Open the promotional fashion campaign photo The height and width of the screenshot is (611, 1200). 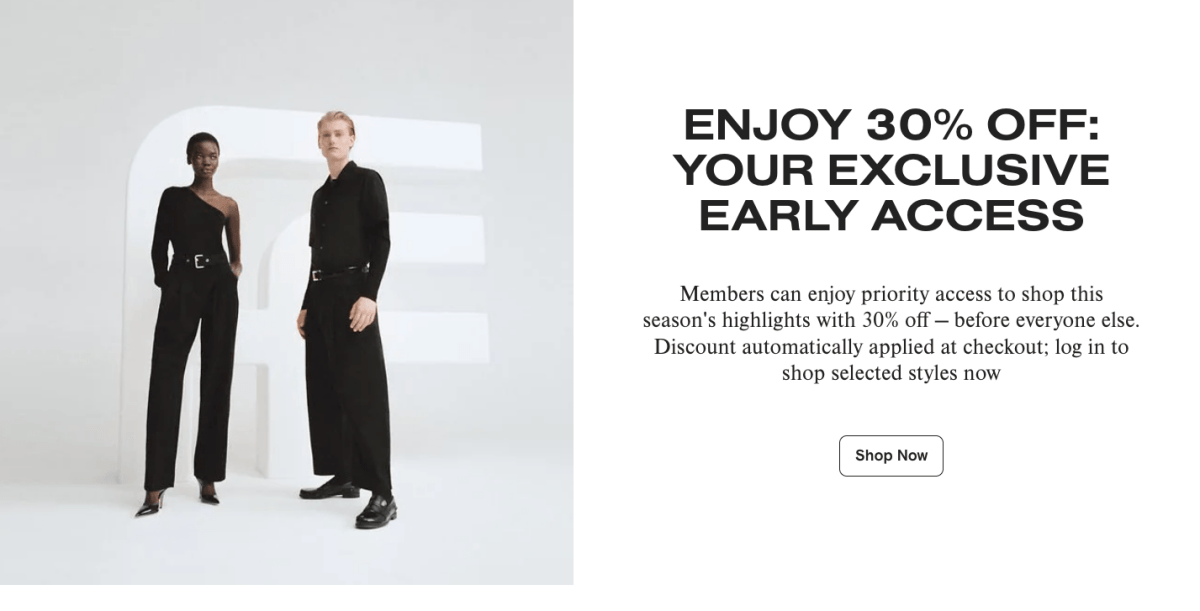pyautogui.click(x=286, y=292)
